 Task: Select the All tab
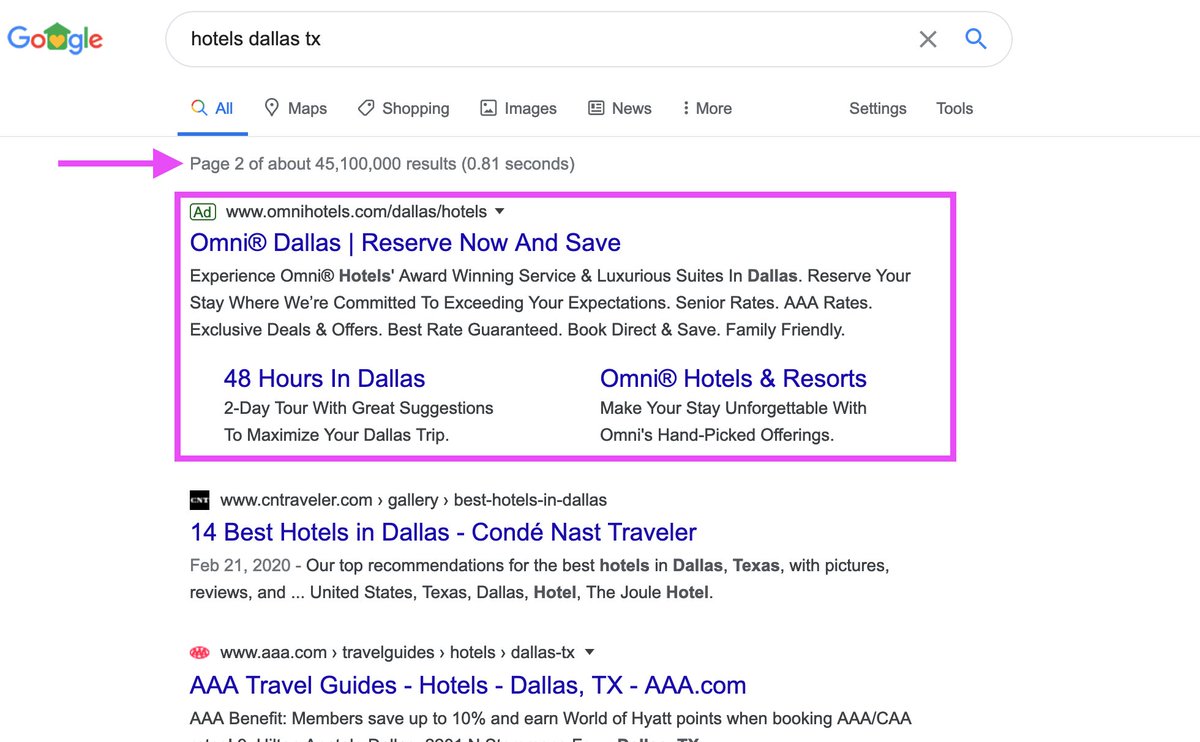(x=212, y=108)
